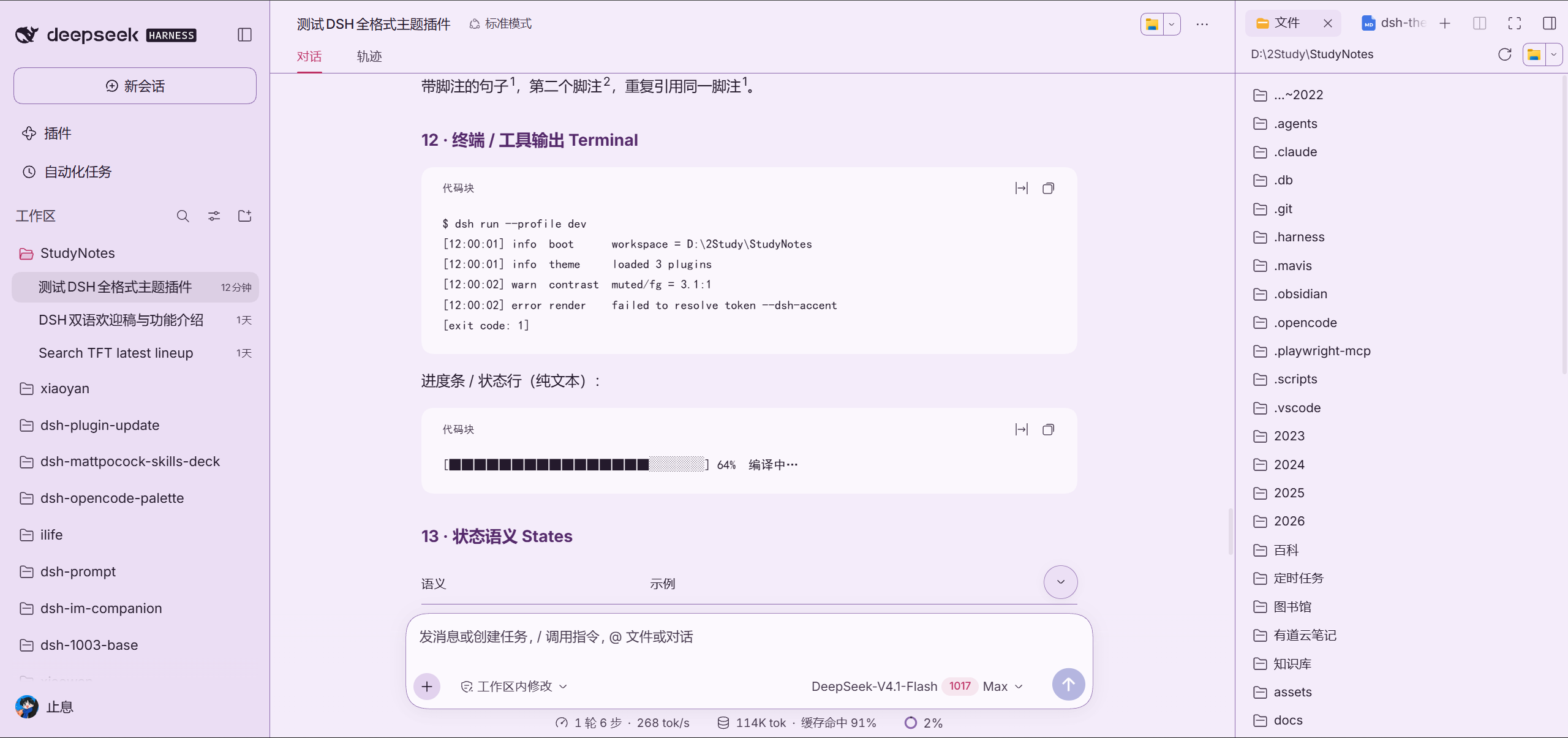Open folder dropdown in file panel

point(1553,55)
